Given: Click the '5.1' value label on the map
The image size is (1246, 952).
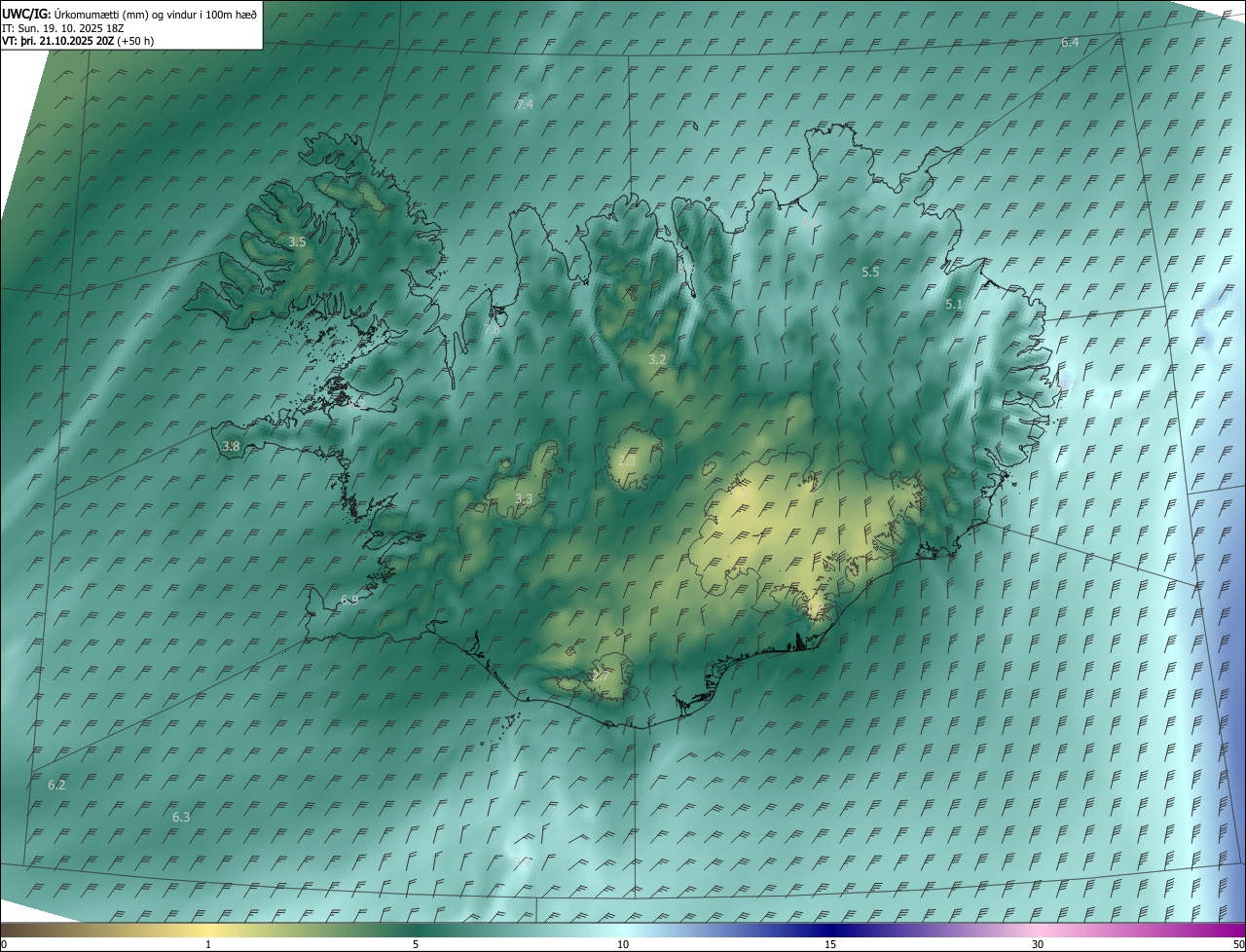Looking at the screenshot, I should (x=954, y=305).
